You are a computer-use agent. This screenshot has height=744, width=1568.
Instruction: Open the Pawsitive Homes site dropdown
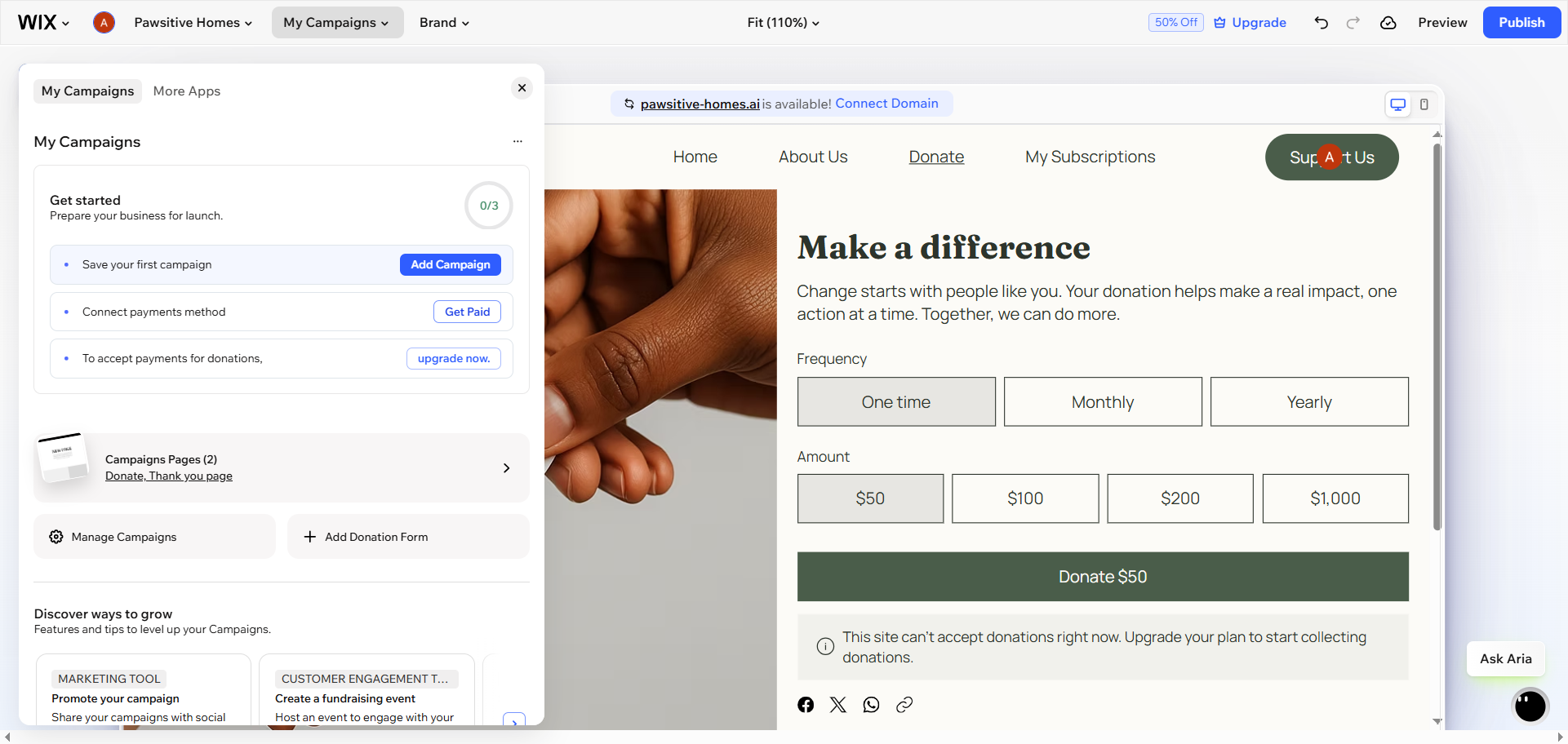tap(193, 23)
